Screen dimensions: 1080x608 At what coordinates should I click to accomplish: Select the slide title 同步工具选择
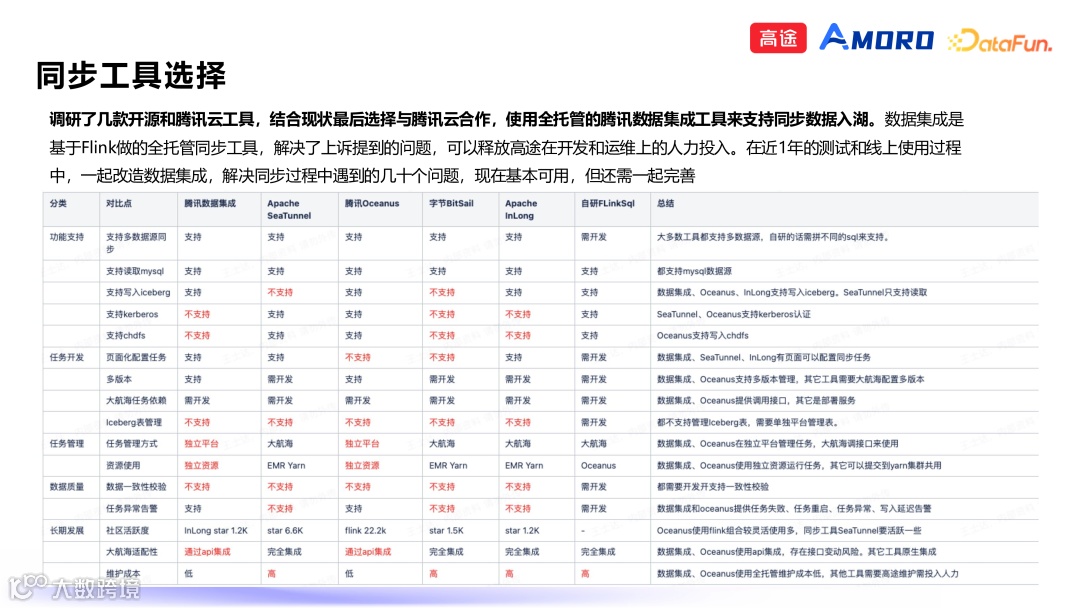click(x=131, y=75)
